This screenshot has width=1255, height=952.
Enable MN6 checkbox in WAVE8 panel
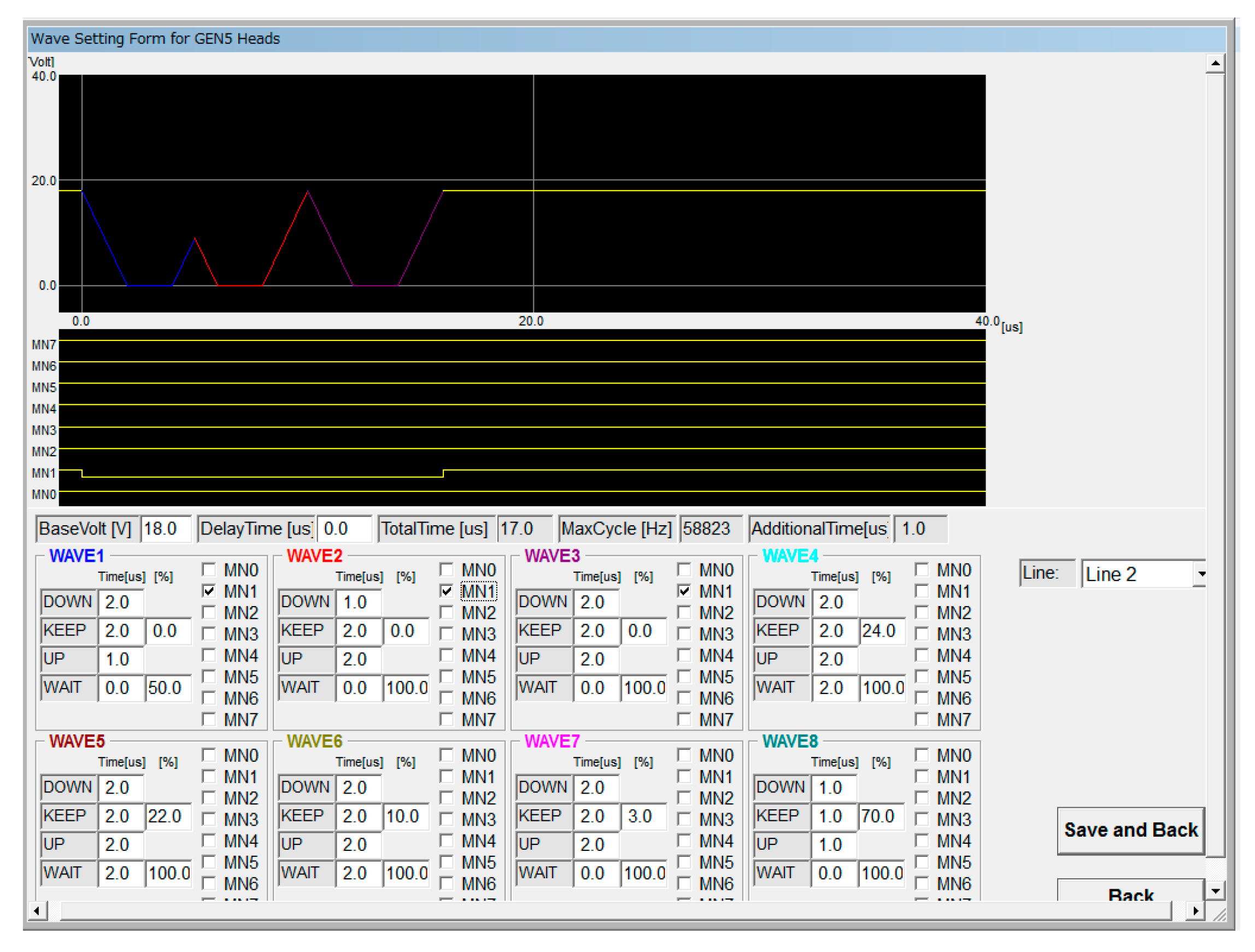tap(923, 883)
